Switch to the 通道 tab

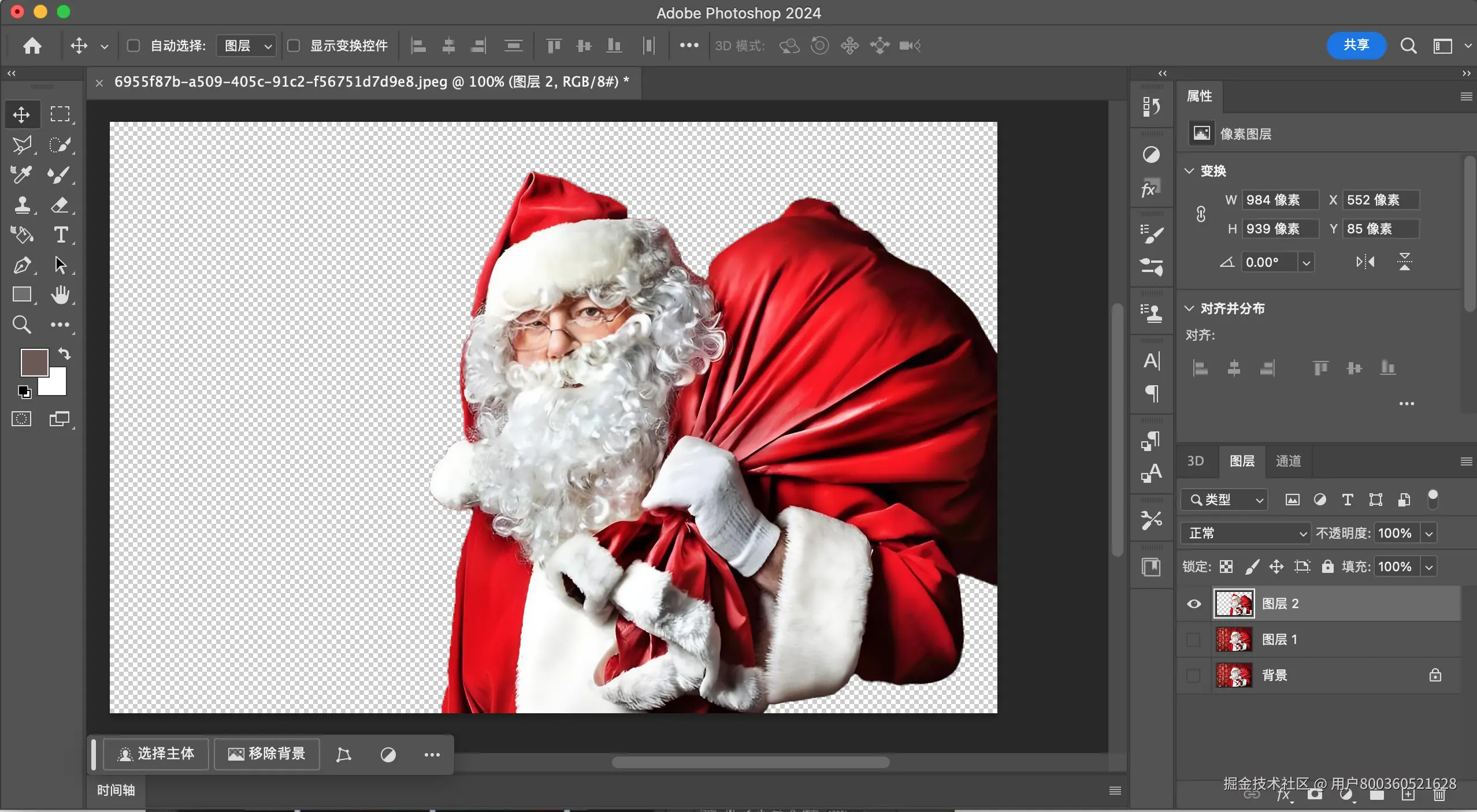pyautogui.click(x=1288, y=461)
